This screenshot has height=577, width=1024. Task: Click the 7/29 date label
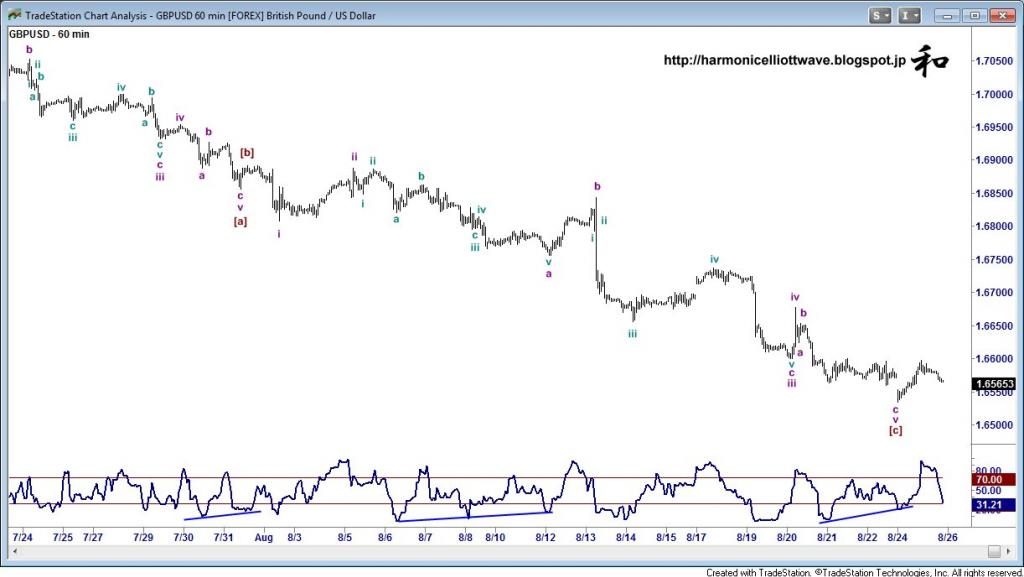coord(143,537)
